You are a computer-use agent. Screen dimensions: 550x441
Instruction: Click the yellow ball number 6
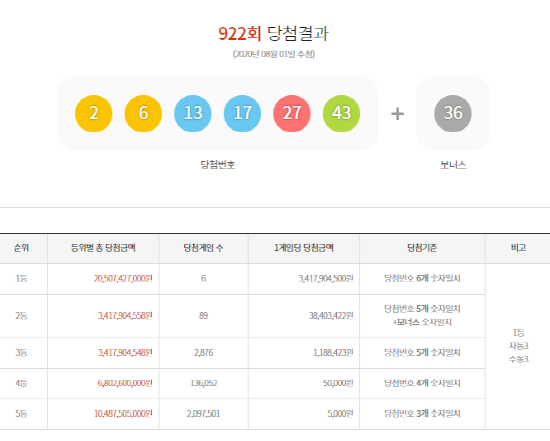[143, 113]
